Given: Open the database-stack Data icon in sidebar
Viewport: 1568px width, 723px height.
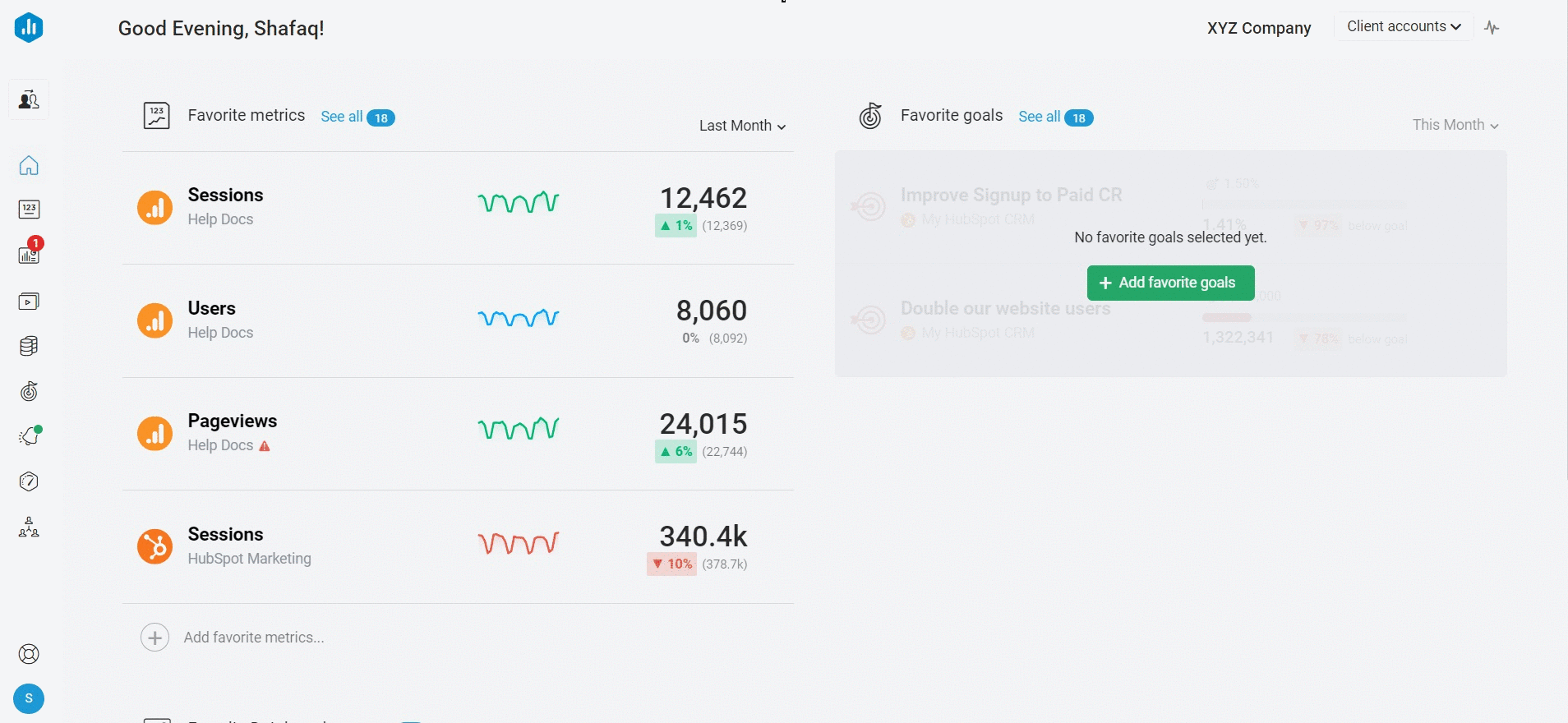Looking at the screenshot, I should coord(29,346).
